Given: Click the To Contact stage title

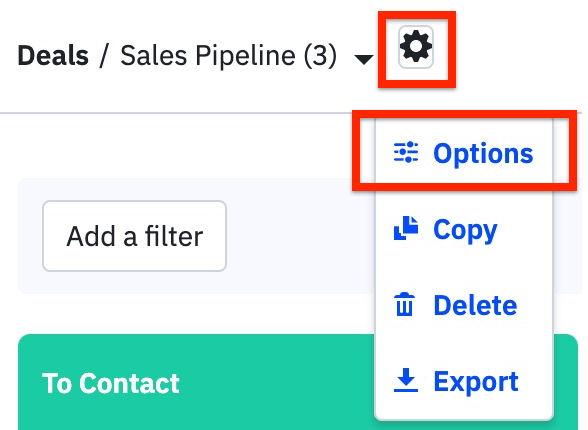Looking at the screenshot, I should [111, 383].
